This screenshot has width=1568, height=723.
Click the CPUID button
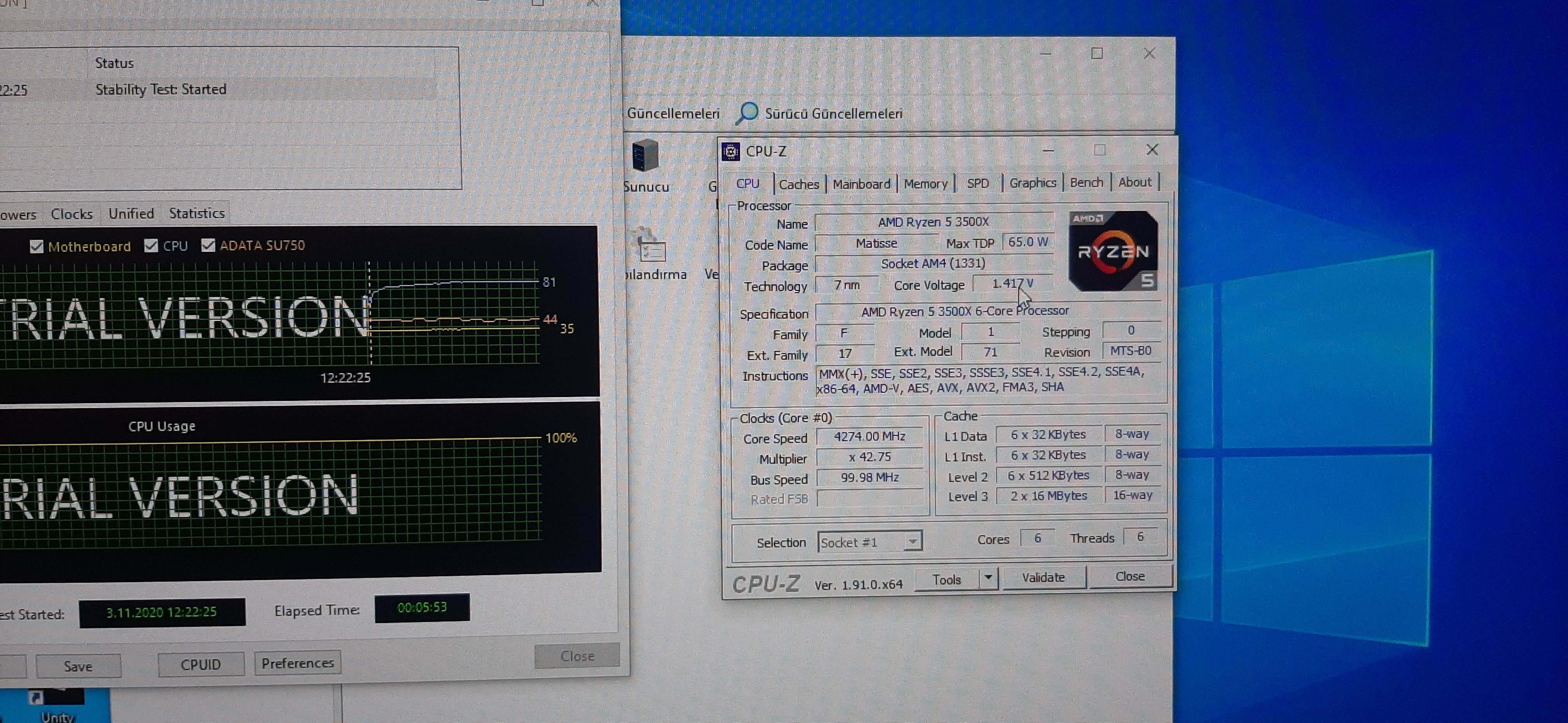[201, 665]
